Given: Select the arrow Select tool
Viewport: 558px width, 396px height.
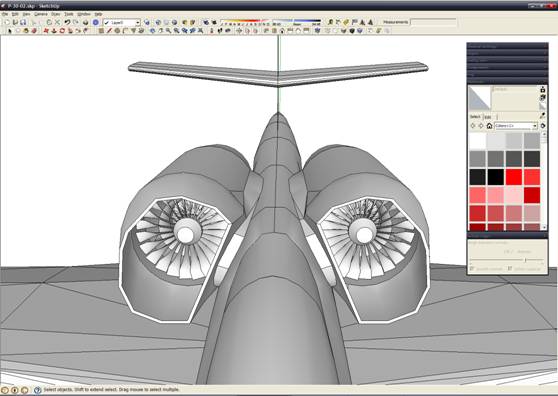Looking at the screenshot, I should (x=10, y=31).
